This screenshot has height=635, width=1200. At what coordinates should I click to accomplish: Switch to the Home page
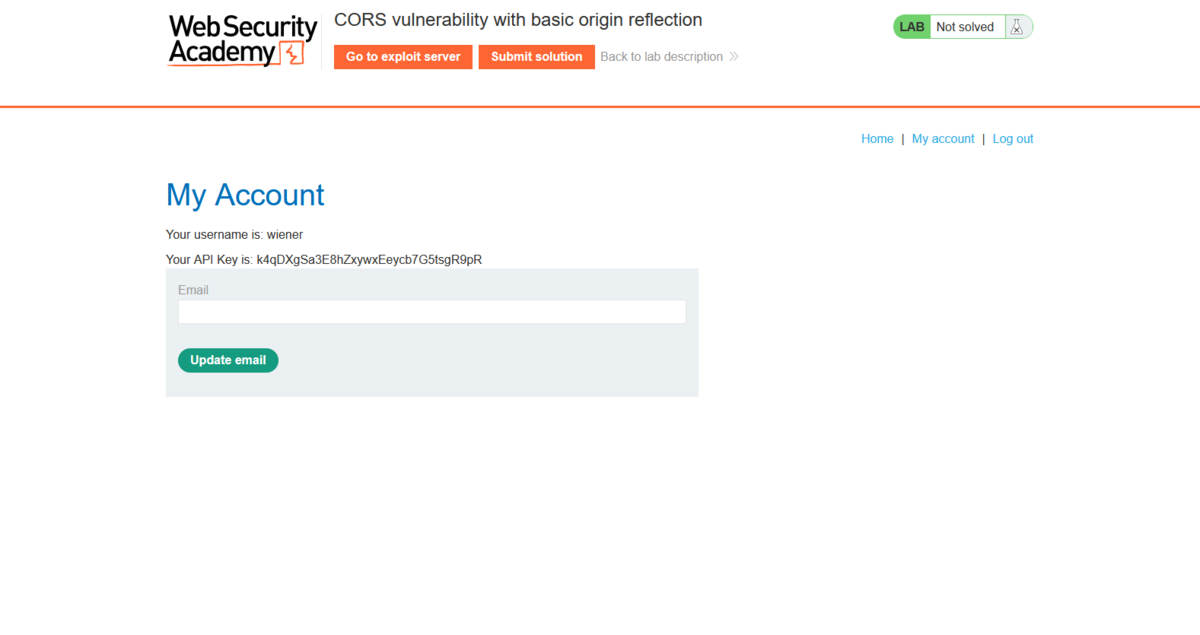pos(877,138)
